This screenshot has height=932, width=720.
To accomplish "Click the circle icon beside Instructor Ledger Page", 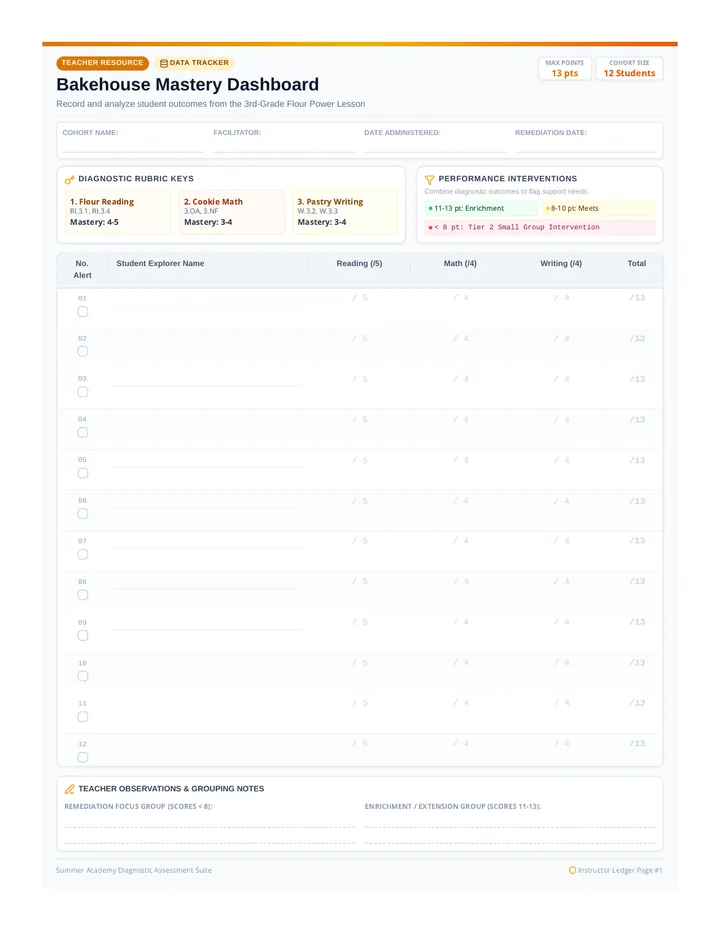I will [573, 870].
